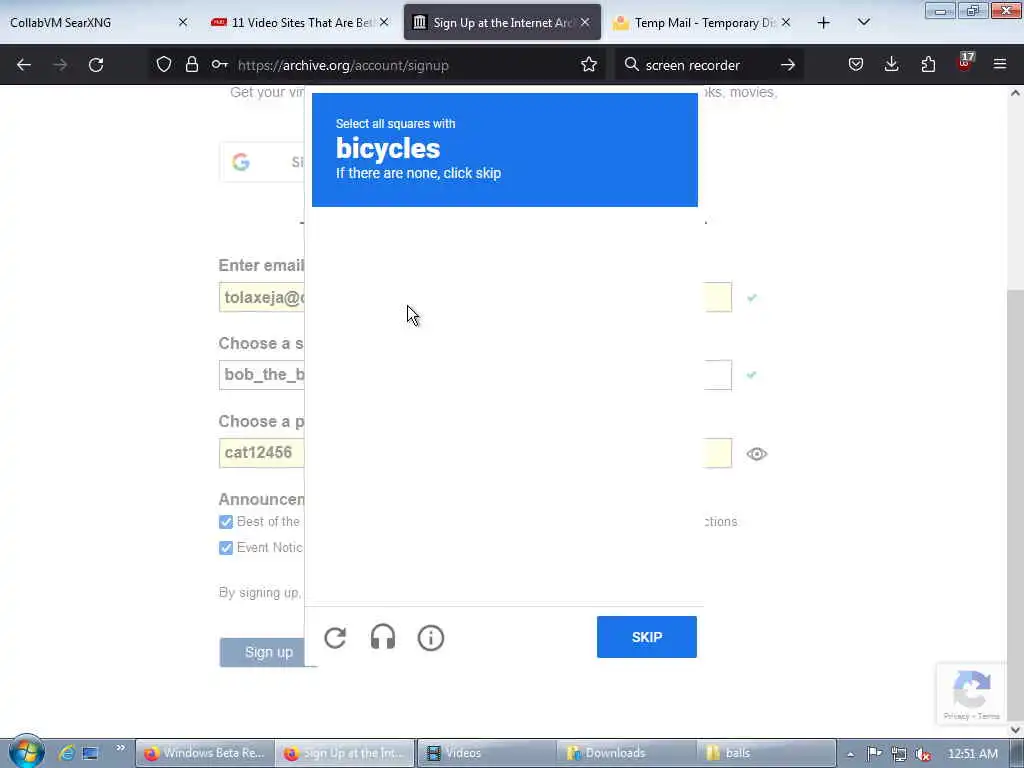1024x768 pixels.
Task: Bookmark this page with star icon
Action: [x=589, y=65]
